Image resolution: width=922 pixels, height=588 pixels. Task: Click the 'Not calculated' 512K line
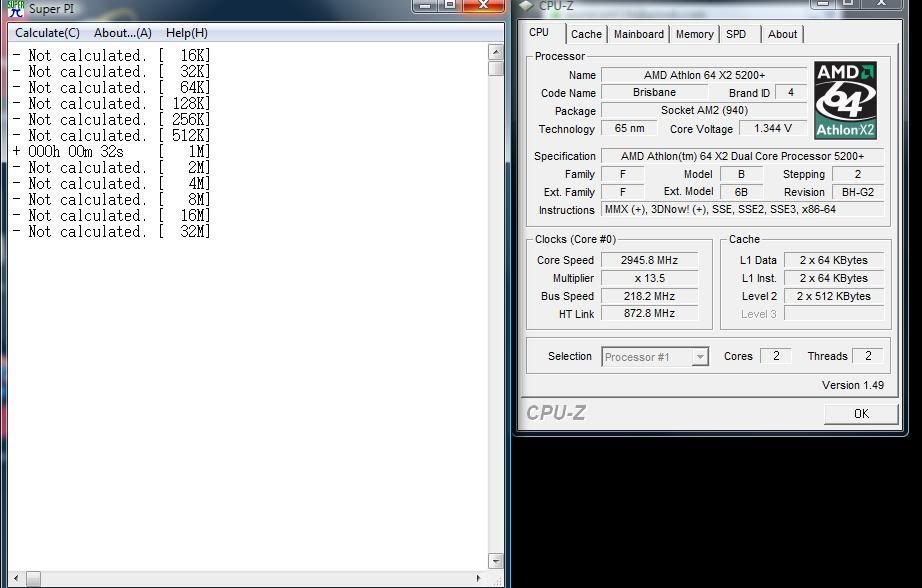coord(111,136)
